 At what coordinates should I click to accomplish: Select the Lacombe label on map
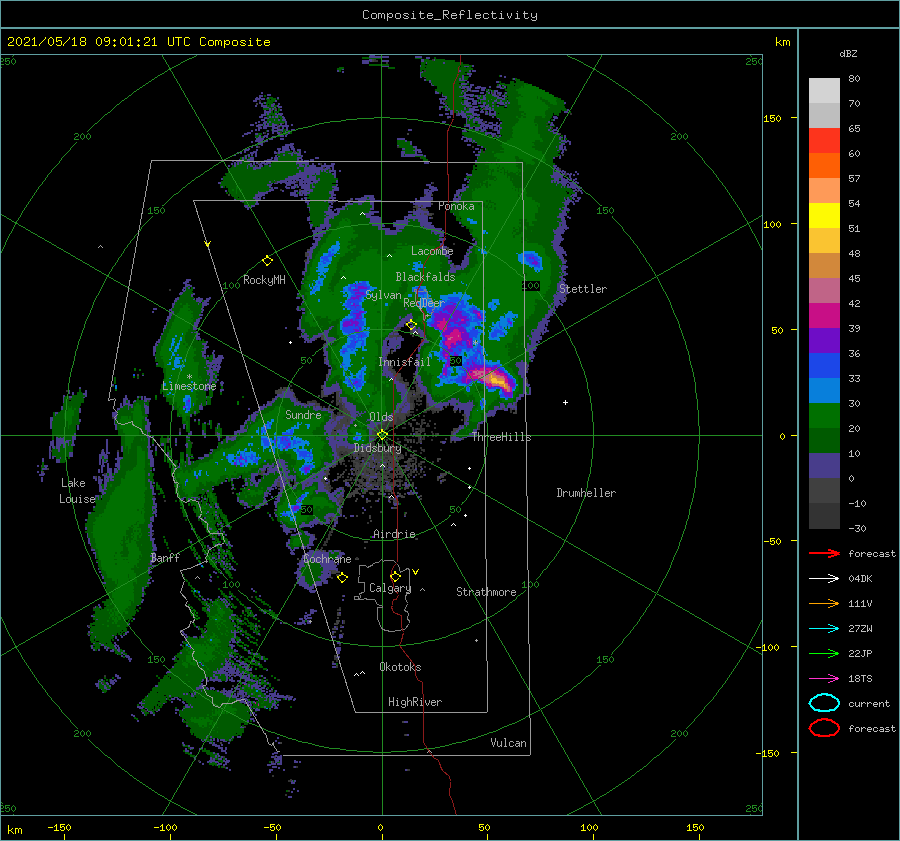pos(432,251)
